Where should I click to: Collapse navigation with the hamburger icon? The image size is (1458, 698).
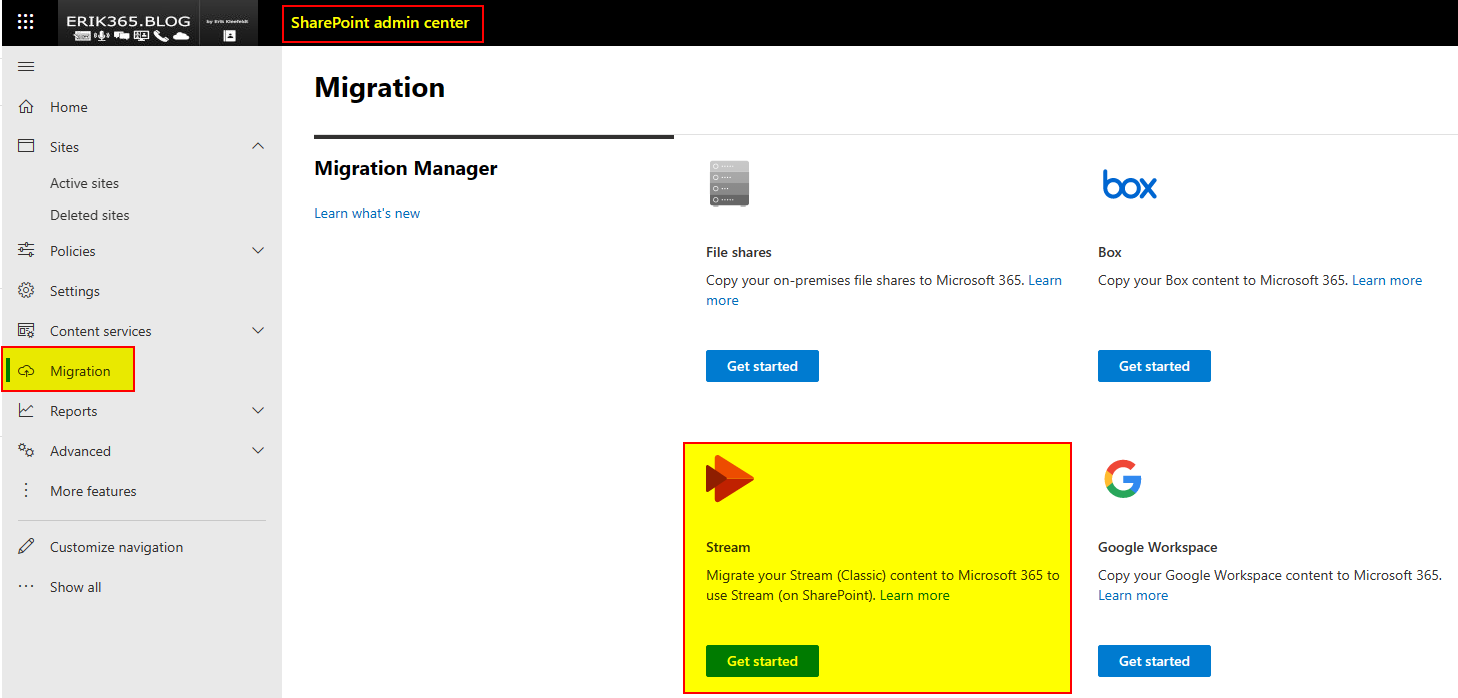click(x=27, y=67)
